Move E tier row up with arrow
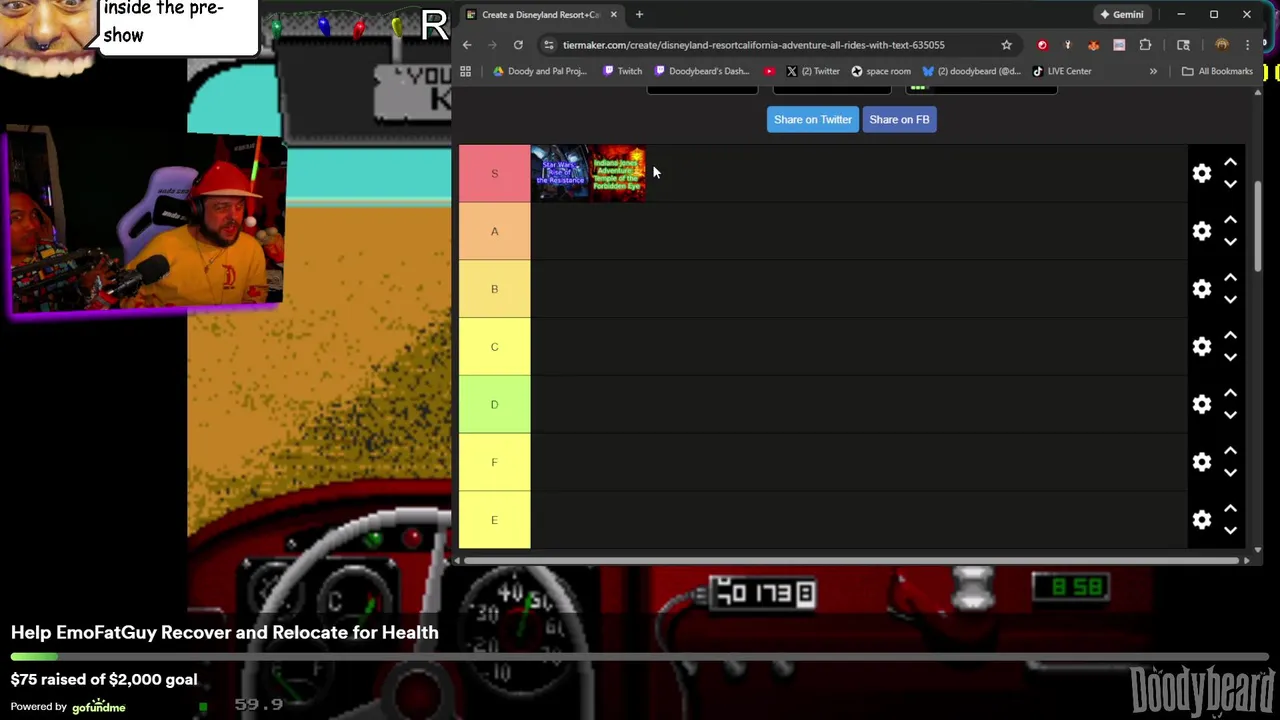Viewport: 1280px width, 720px height. click(1231, 509)
